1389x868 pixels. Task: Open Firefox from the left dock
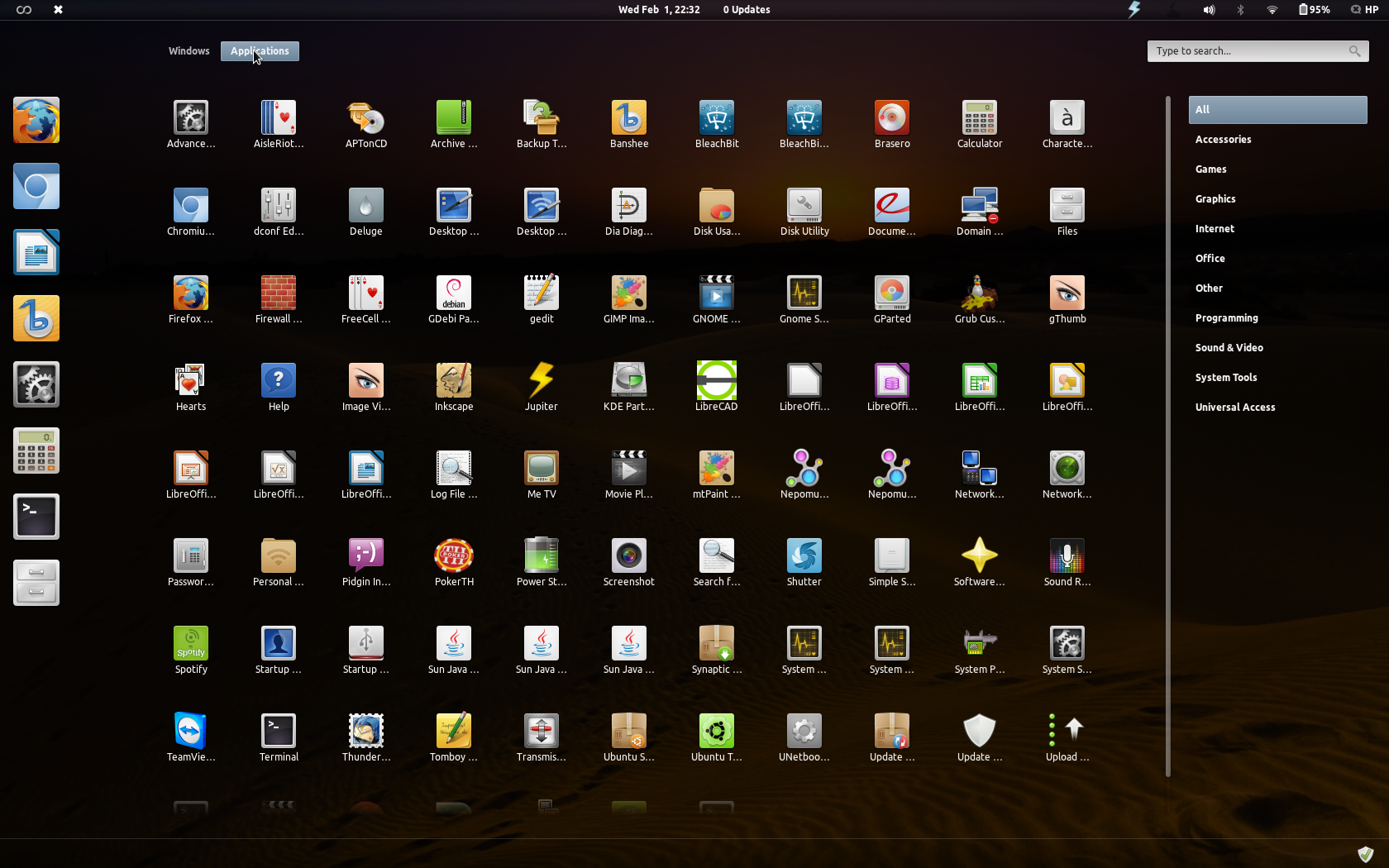[36, 120]
